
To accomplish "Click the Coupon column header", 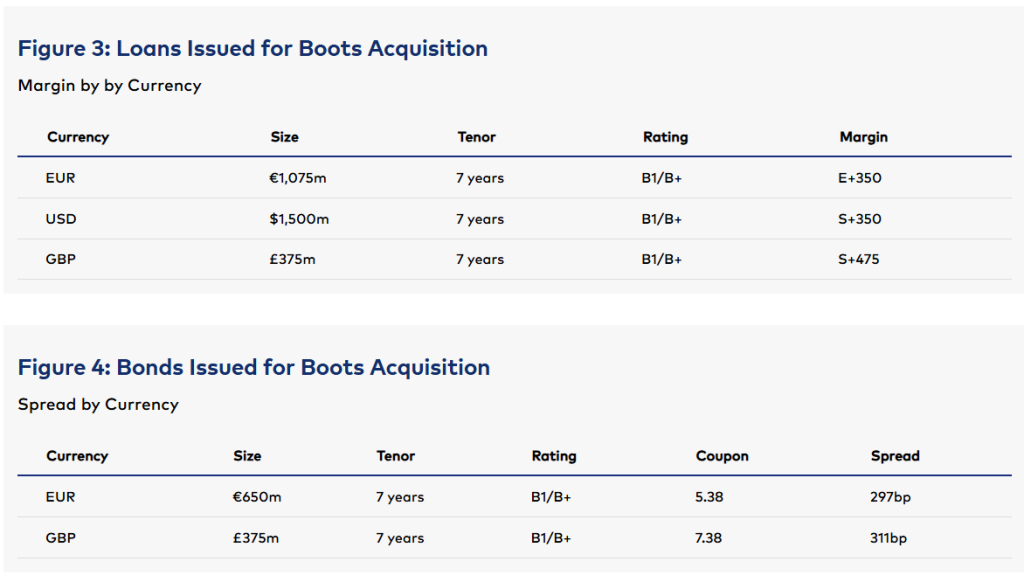I will (x=721, y=456).
